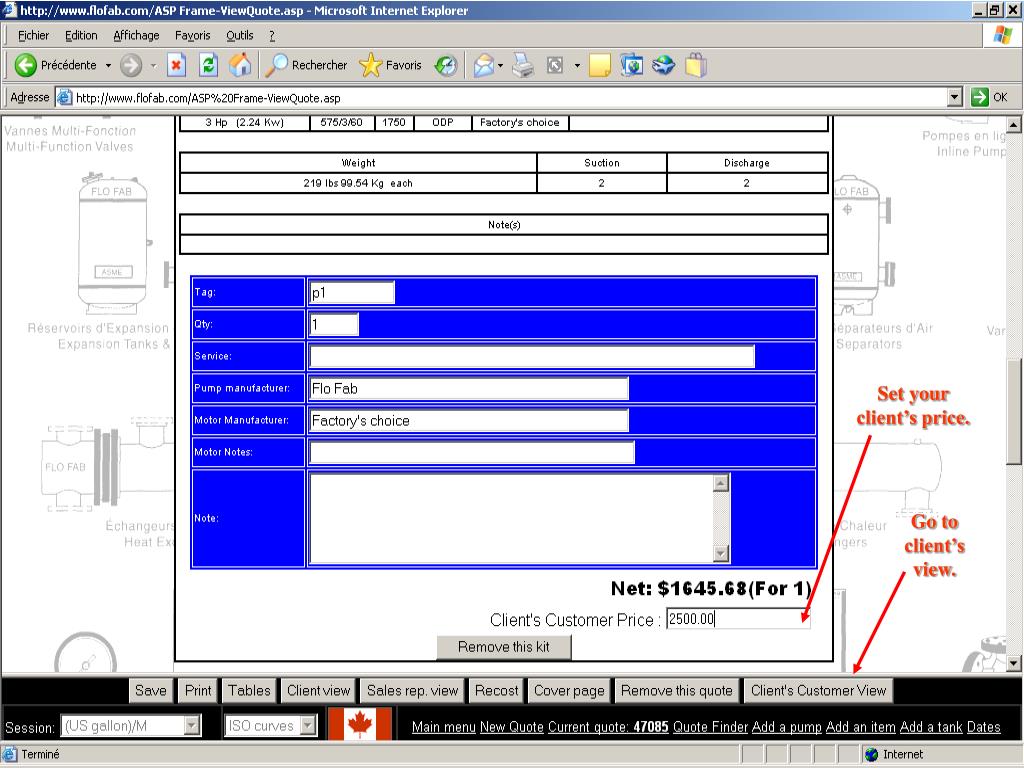
Task: Click the Motor Manufacturer field
Action: pyautogui.click(x=469, y=421)
